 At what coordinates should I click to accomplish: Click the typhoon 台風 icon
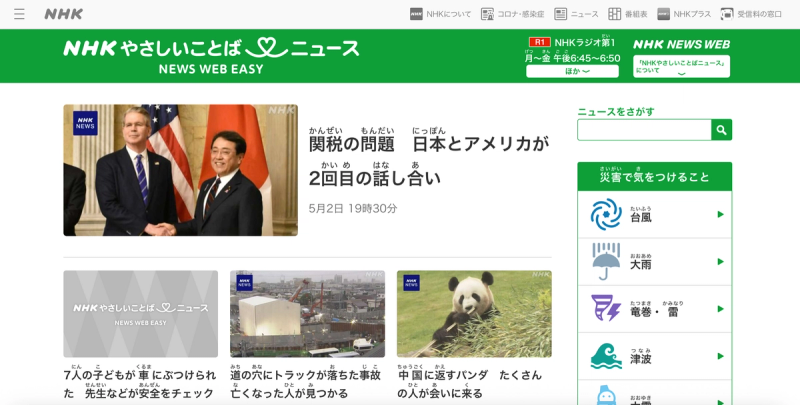[x=606, y=214]
